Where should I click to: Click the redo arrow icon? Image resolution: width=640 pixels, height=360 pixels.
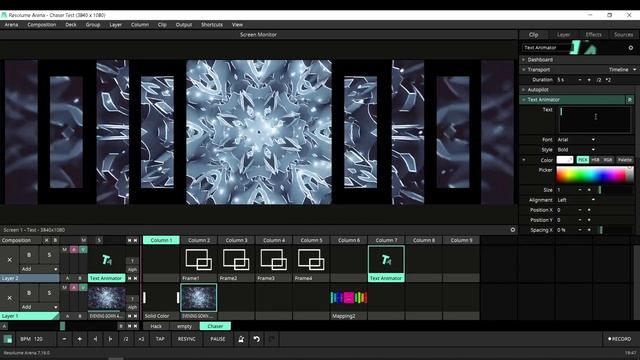272,339
